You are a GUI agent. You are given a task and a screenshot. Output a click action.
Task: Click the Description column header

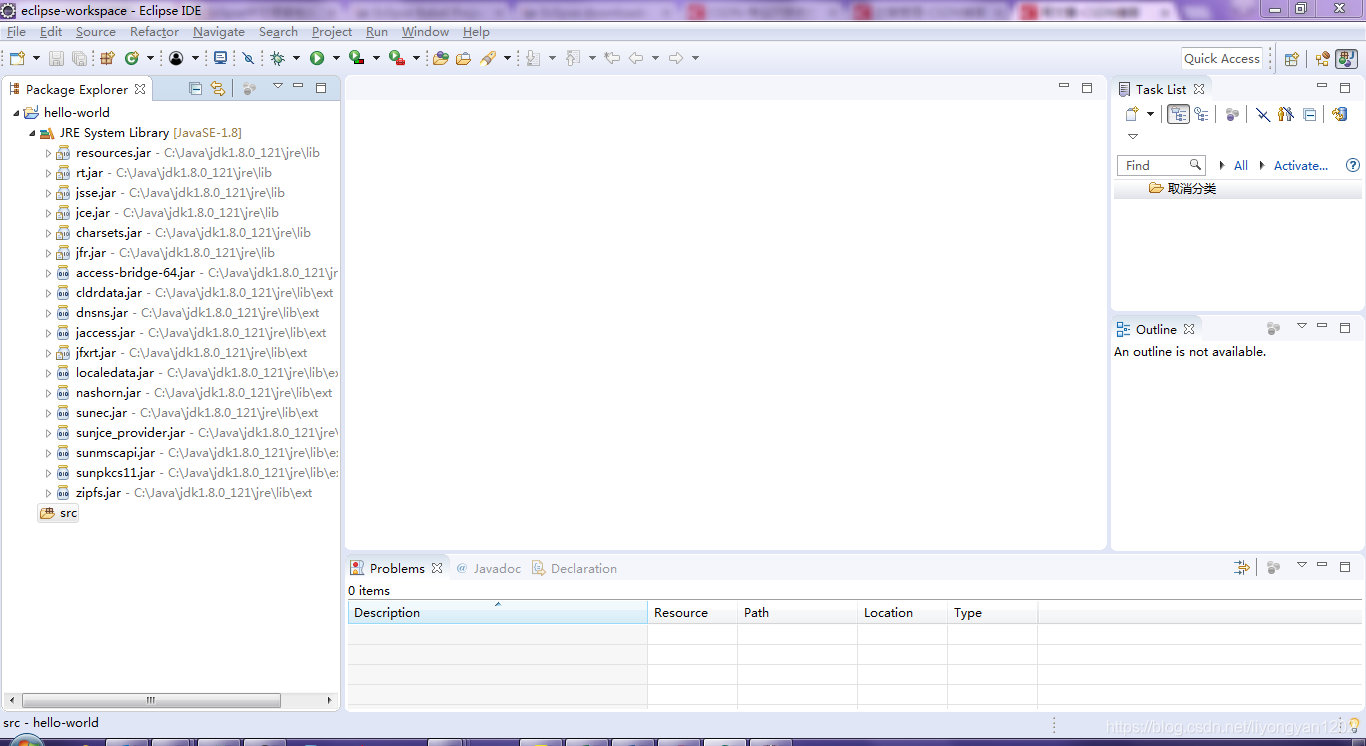click(x=497, y=612)
